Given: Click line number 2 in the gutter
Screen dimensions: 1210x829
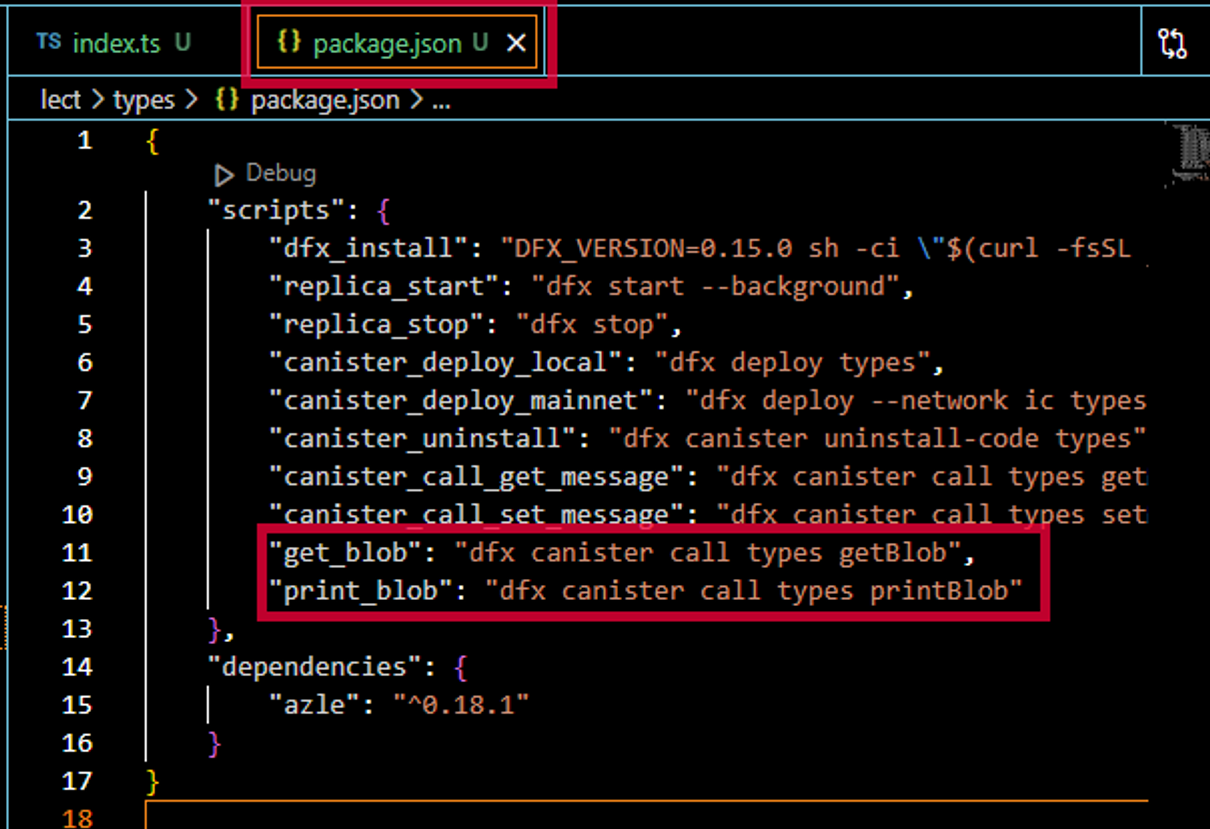Looking at the screenshot, I should (x=84, y=210).
